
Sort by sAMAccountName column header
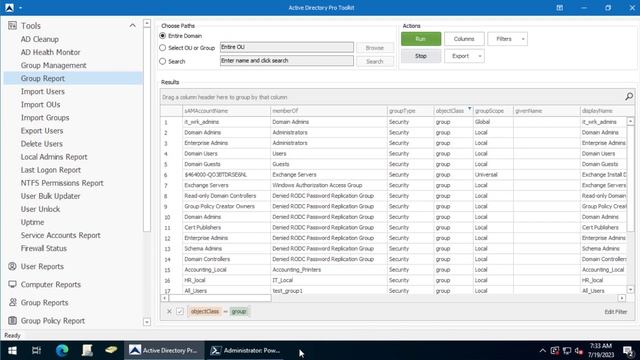coord(226,111)
